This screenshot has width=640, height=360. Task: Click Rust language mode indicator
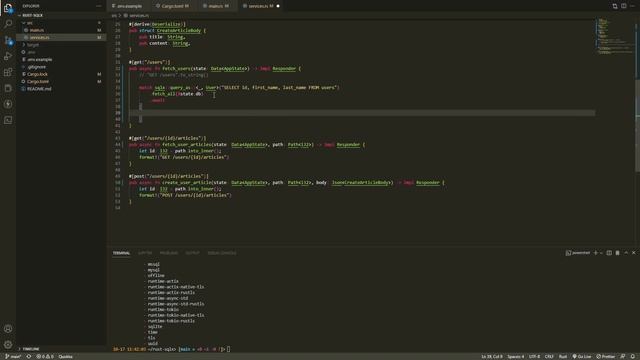pos(563,357)
